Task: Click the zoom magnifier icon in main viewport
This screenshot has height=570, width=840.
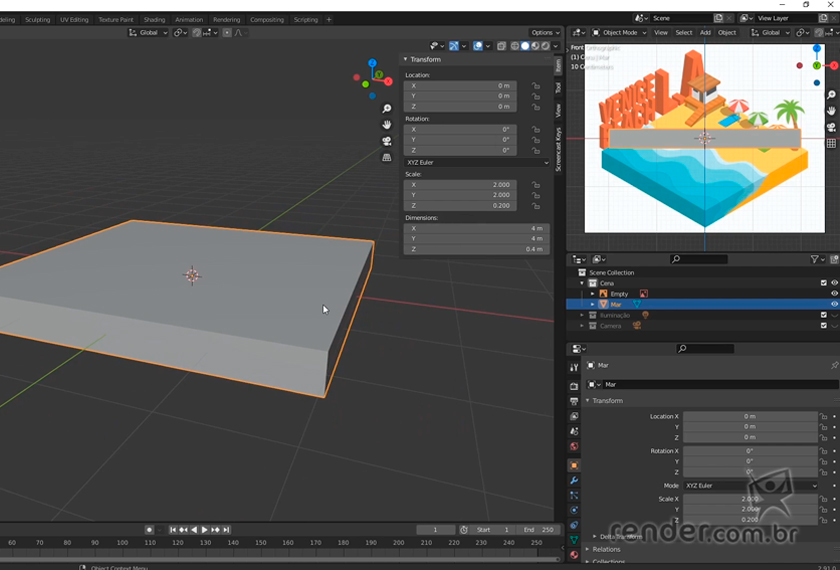Action: click(387, 109)
